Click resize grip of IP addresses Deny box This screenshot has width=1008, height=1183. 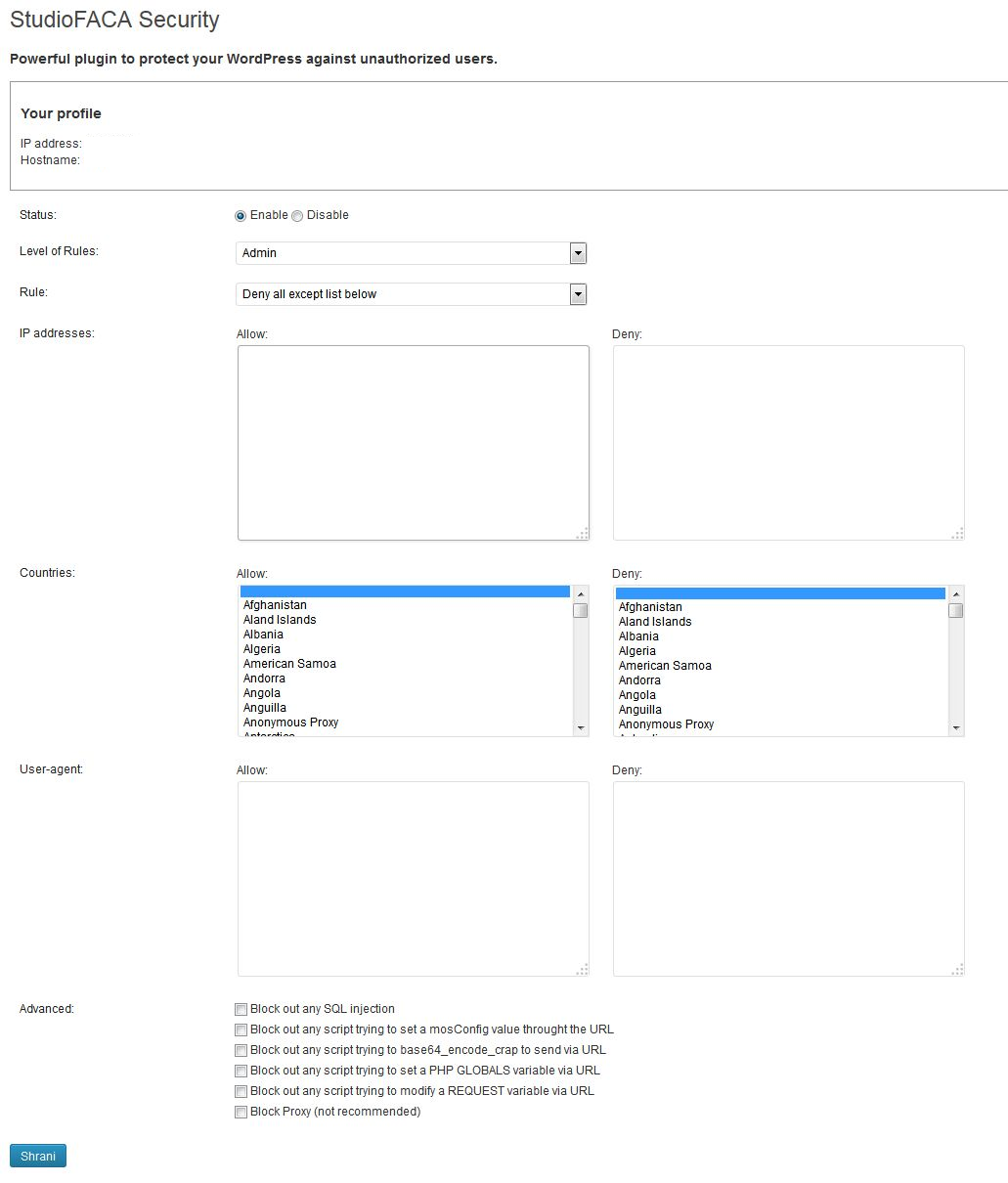[958, 533]
